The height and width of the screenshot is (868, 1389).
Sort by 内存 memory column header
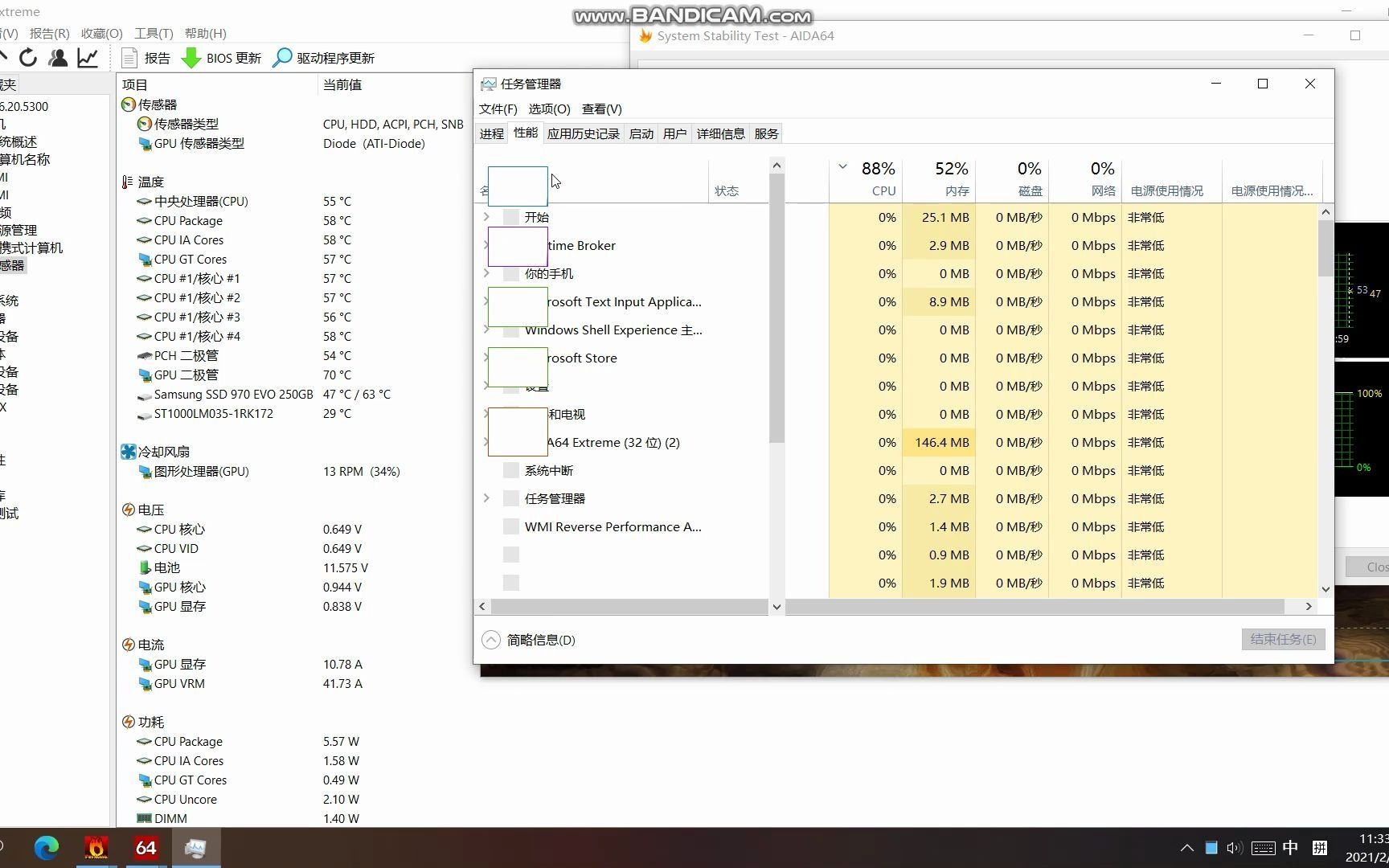tap(951, 178)
